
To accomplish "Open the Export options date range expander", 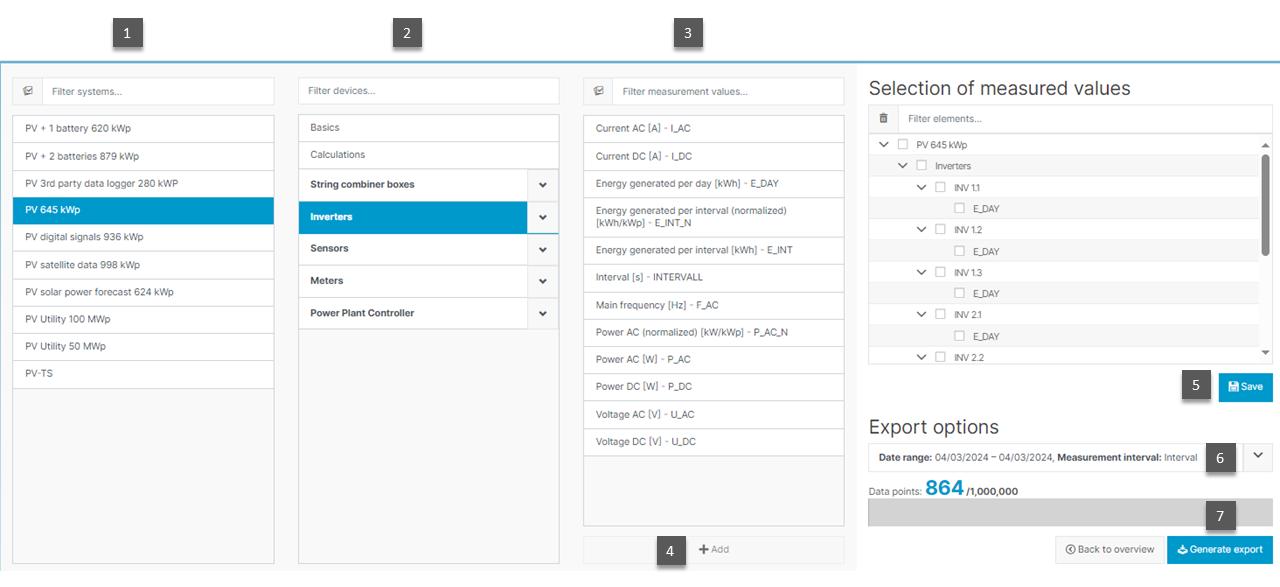I will [1257, 456].
